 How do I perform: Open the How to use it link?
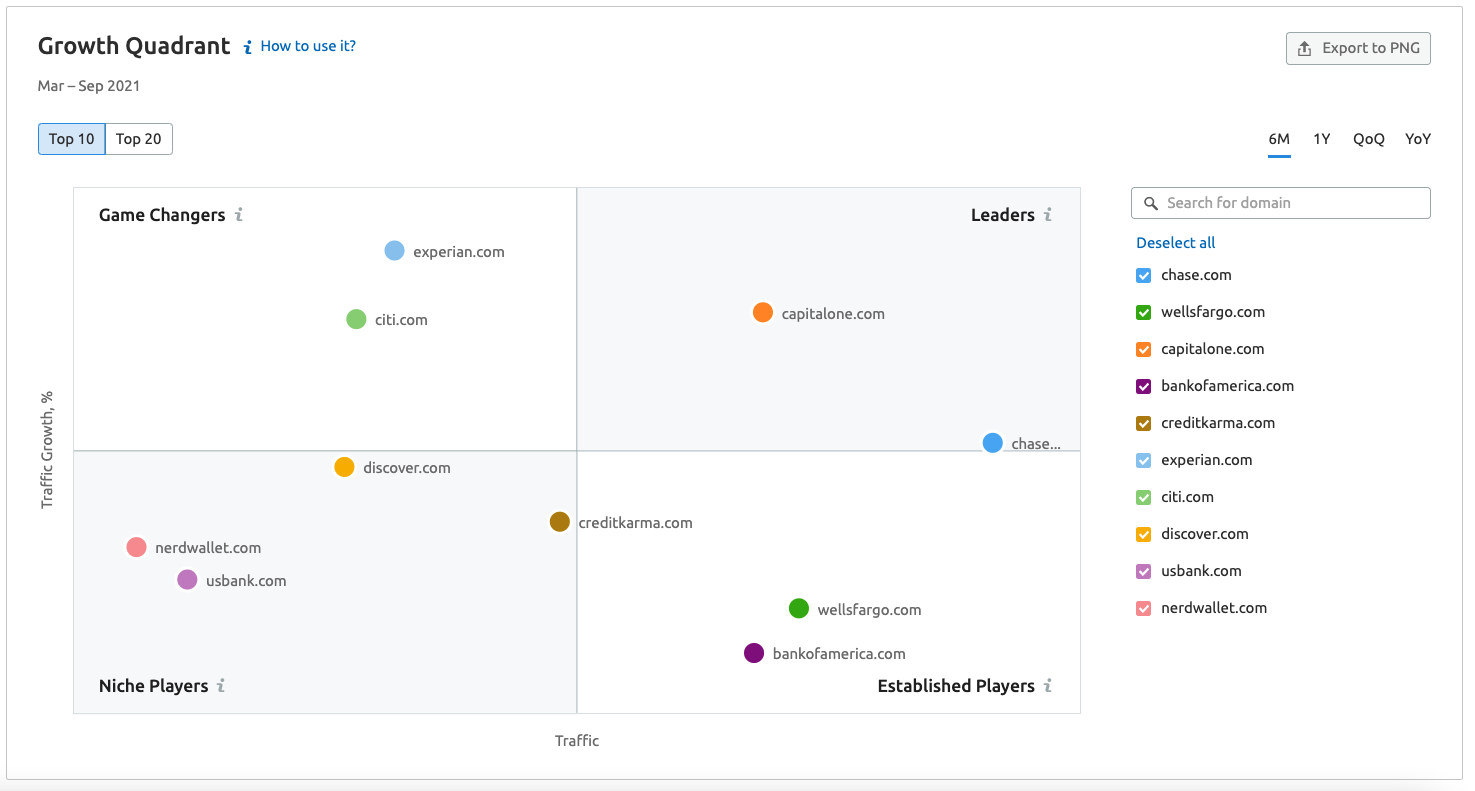(x=308, y=46)
